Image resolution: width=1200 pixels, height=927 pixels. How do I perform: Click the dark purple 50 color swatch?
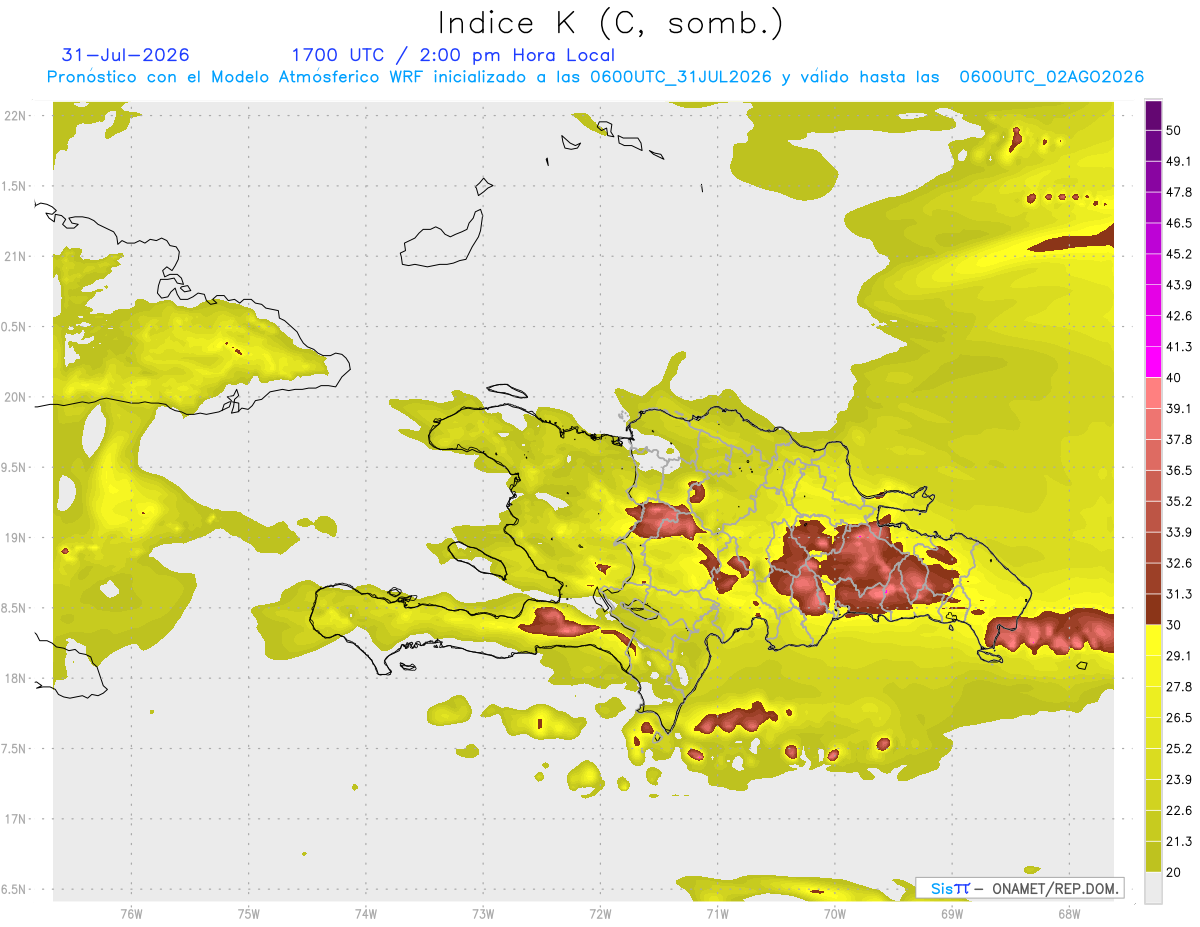pos(1153,116)
